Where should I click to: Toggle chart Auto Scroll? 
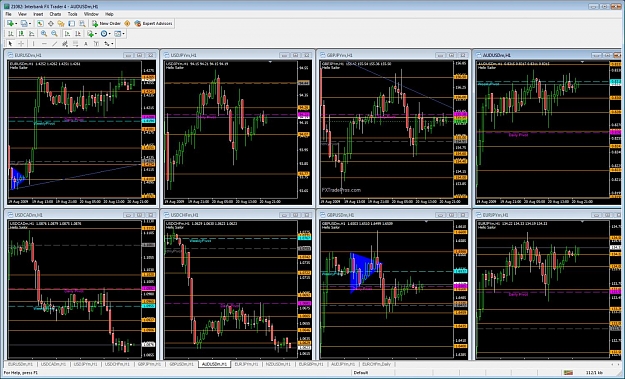point(67,33)
